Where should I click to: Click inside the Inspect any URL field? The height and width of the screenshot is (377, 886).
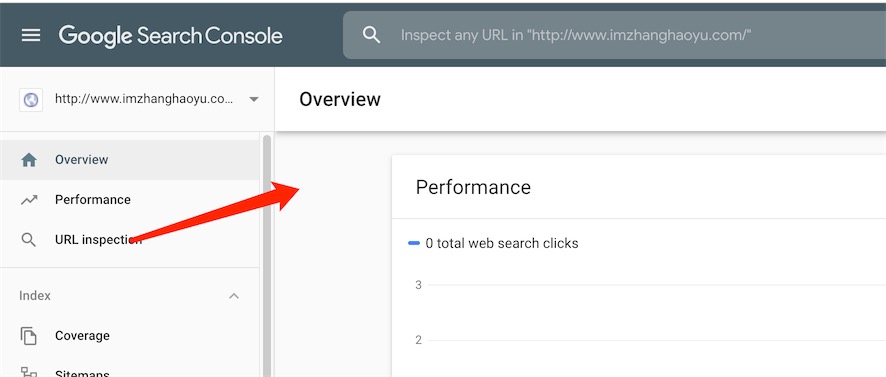pos(614,35)
